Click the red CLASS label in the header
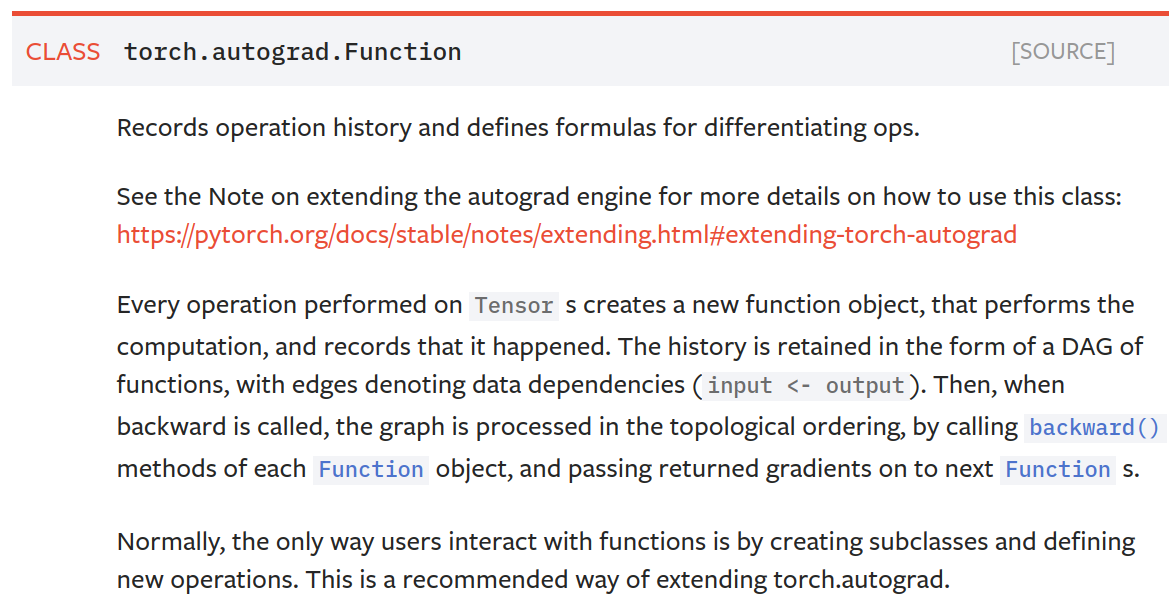 point(63,52)
